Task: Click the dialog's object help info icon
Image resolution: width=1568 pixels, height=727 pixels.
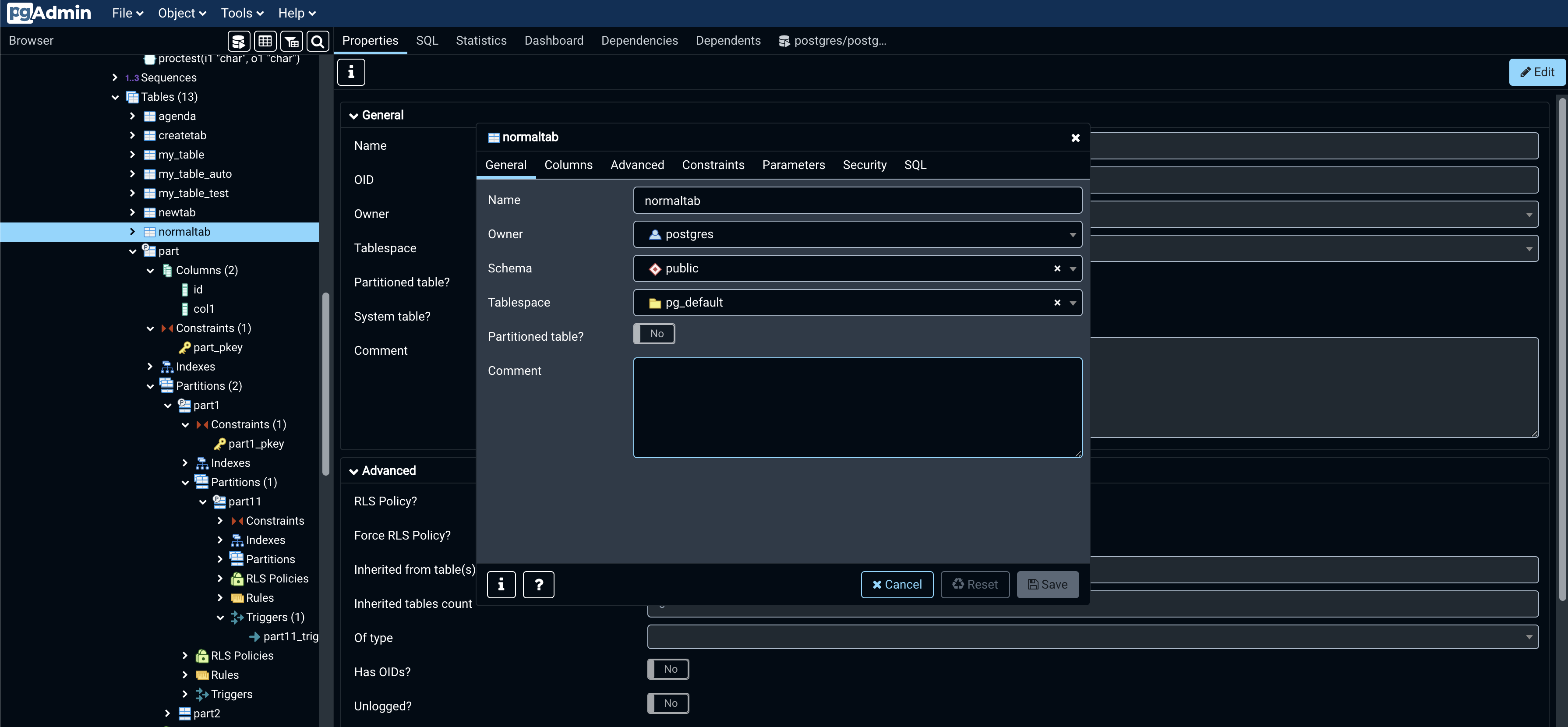Action: pos(501,585)
